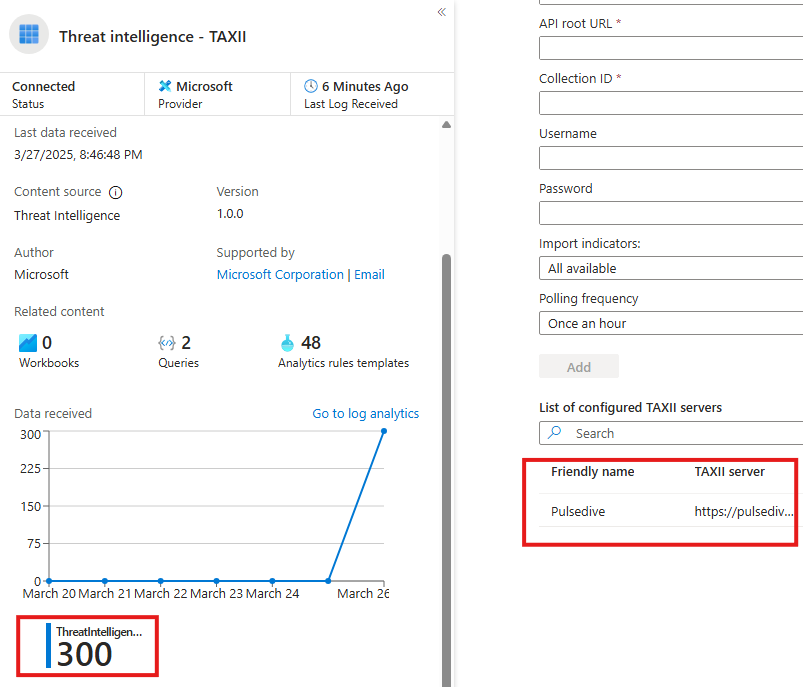
Task: Click the https://pulsediv... server URL cell
Action: [744, 511]
